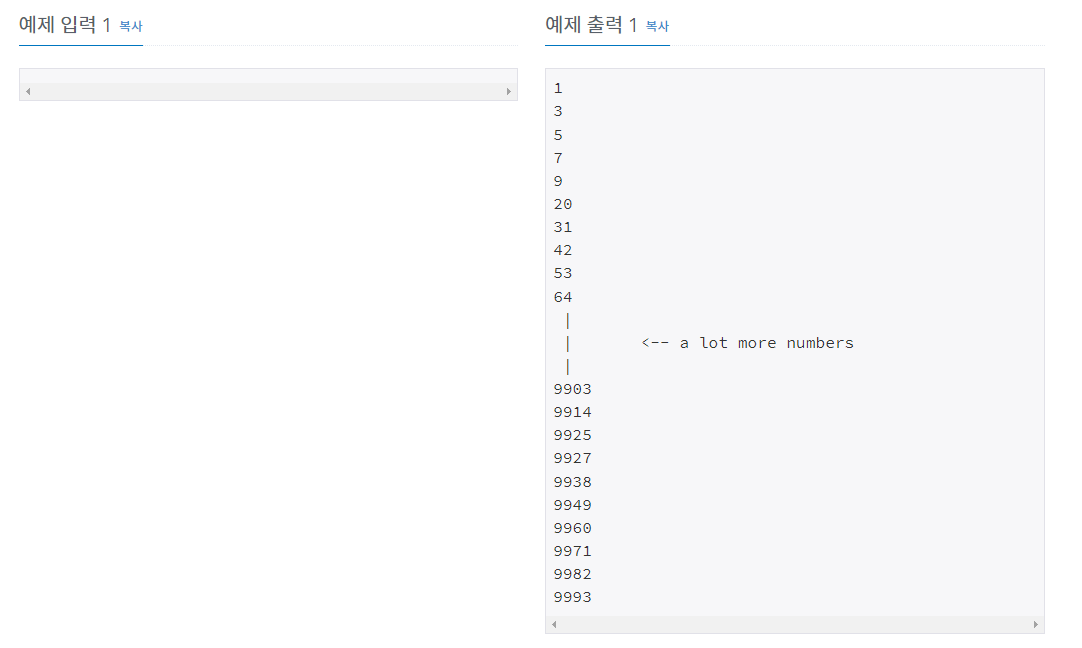The height and width of the screenshot is (648, 1082).
Task: Click left scroll arrow in input box
Action: click(x=28, y=91)
